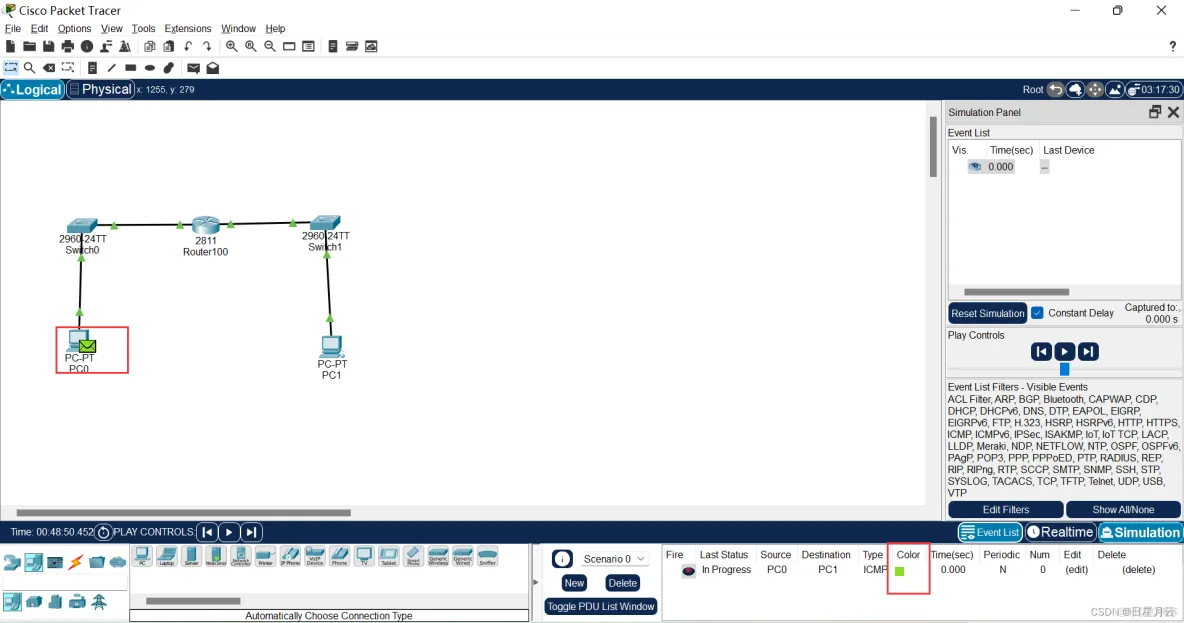Choose the Draw Ellipse tool
This screenshot has width=1184, height=623.
click(150, 68)
